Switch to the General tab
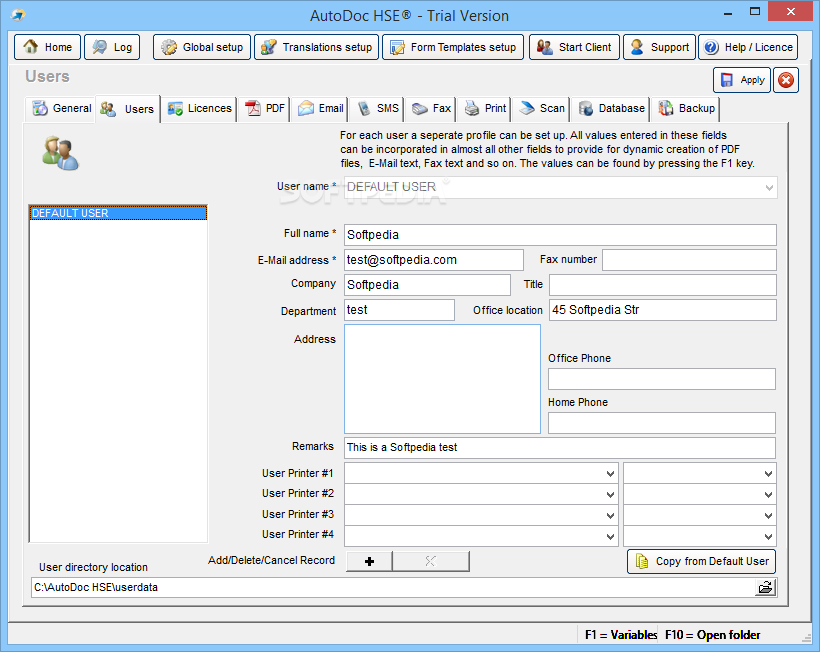This screenshot has width=820, height=652. pos(61,108)
